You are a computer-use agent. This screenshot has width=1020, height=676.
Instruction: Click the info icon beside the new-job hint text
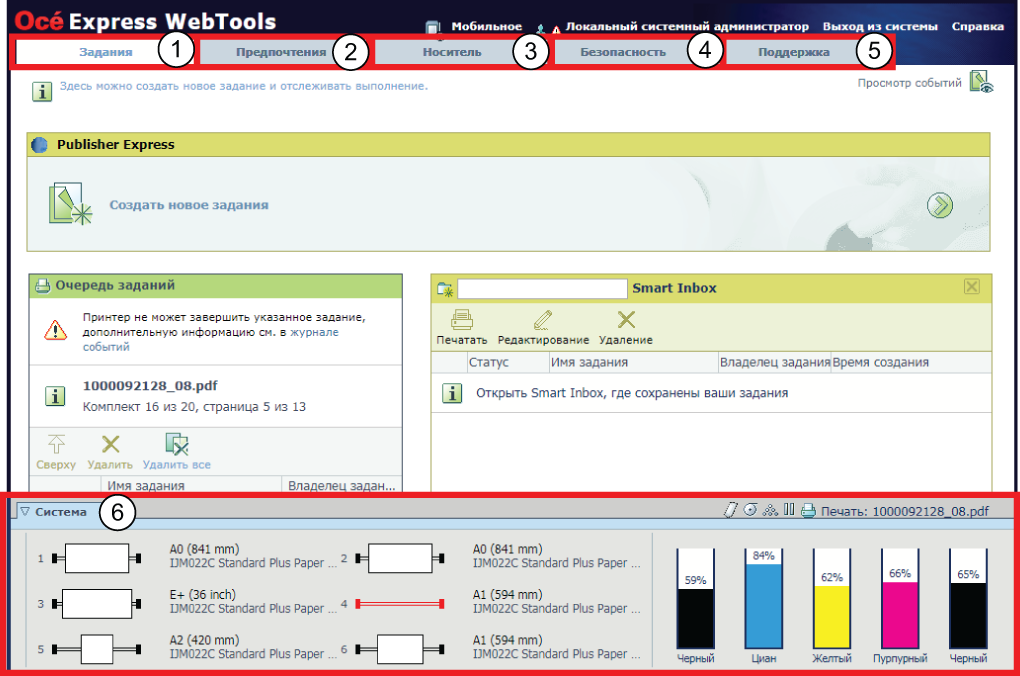[42, 92]
